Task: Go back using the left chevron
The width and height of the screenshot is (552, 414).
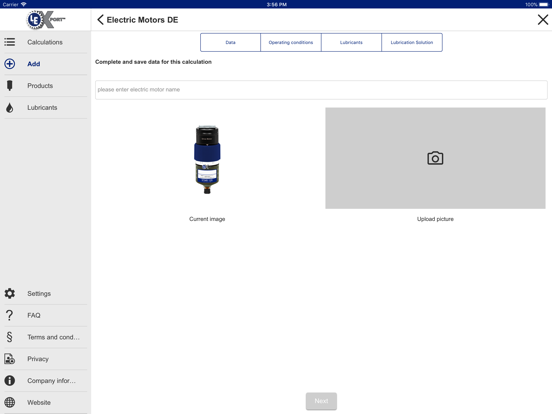Action: (100, 20)
